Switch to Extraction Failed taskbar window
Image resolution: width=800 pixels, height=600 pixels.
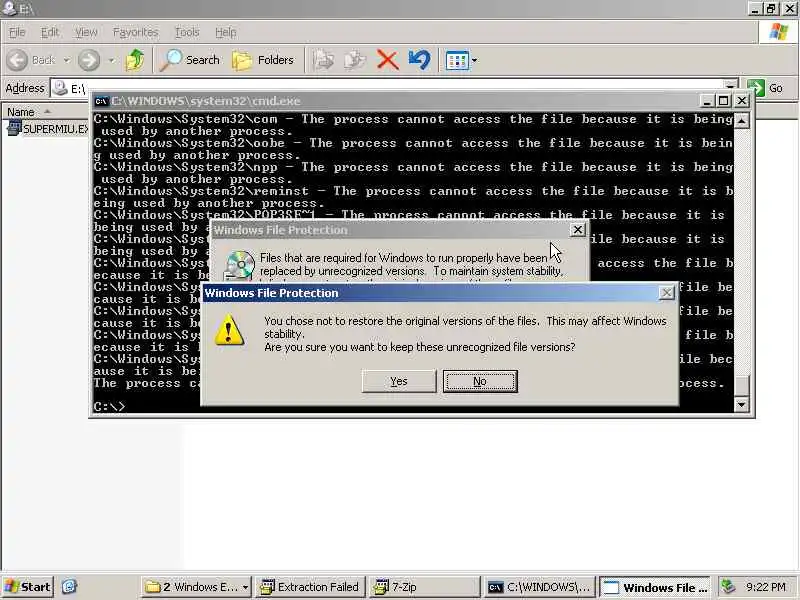point(310,587)
